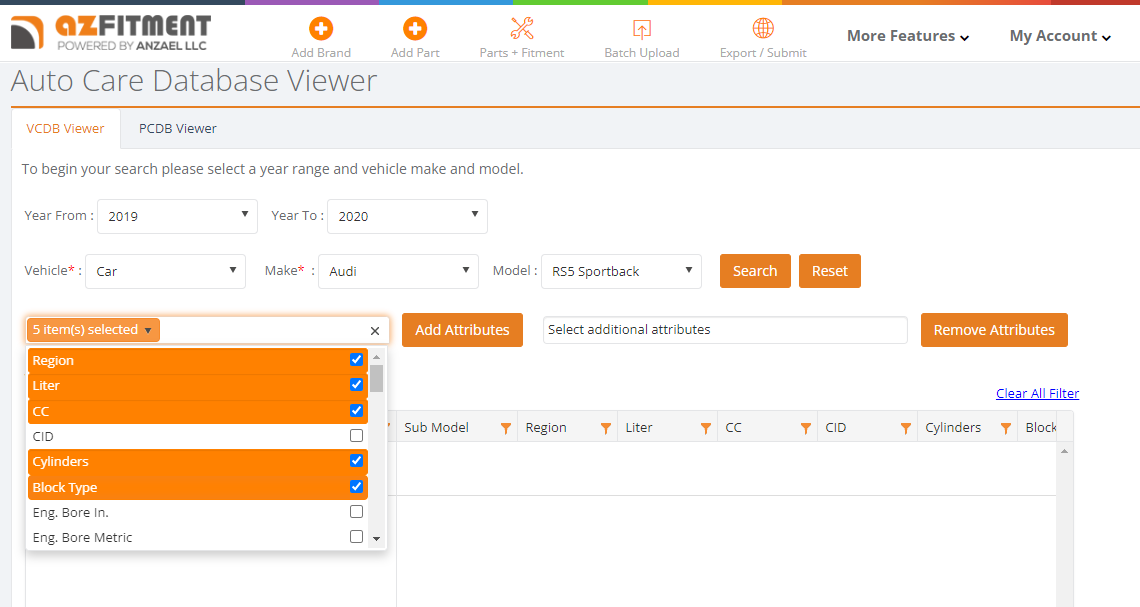Click the Remove Attributes button
The height and width of the screenshot is (607, 1140).
click(x=994, y=330)
